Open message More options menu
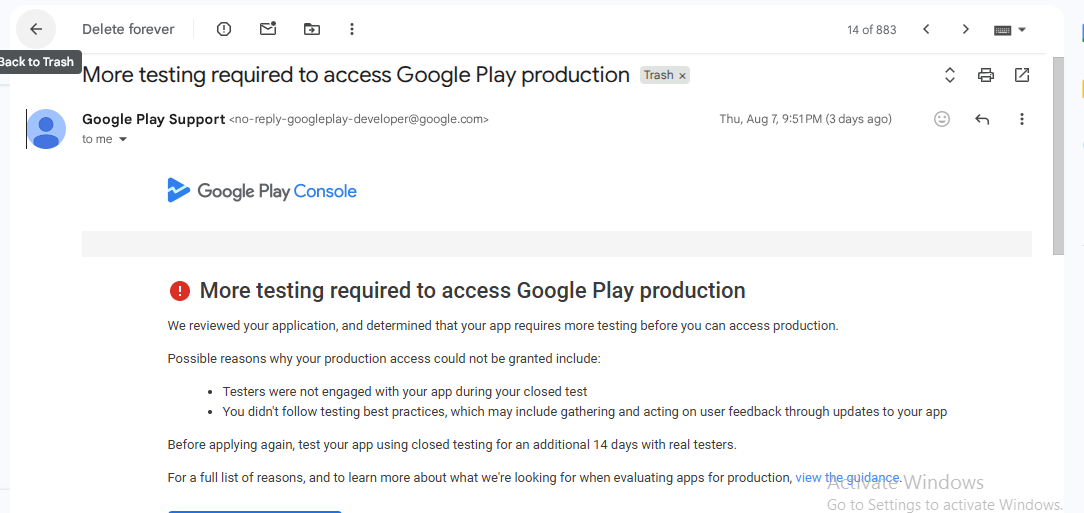This screenshot has width=1084, height=513. [x=1022, y=119]
